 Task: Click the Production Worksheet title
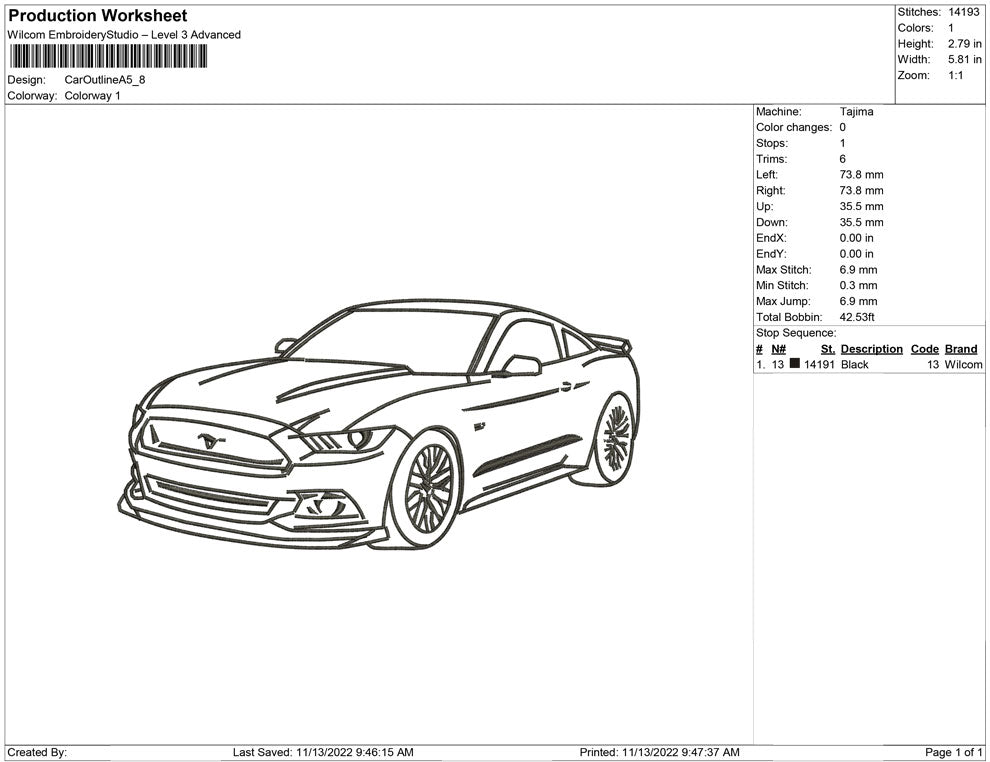coord(97,16)
